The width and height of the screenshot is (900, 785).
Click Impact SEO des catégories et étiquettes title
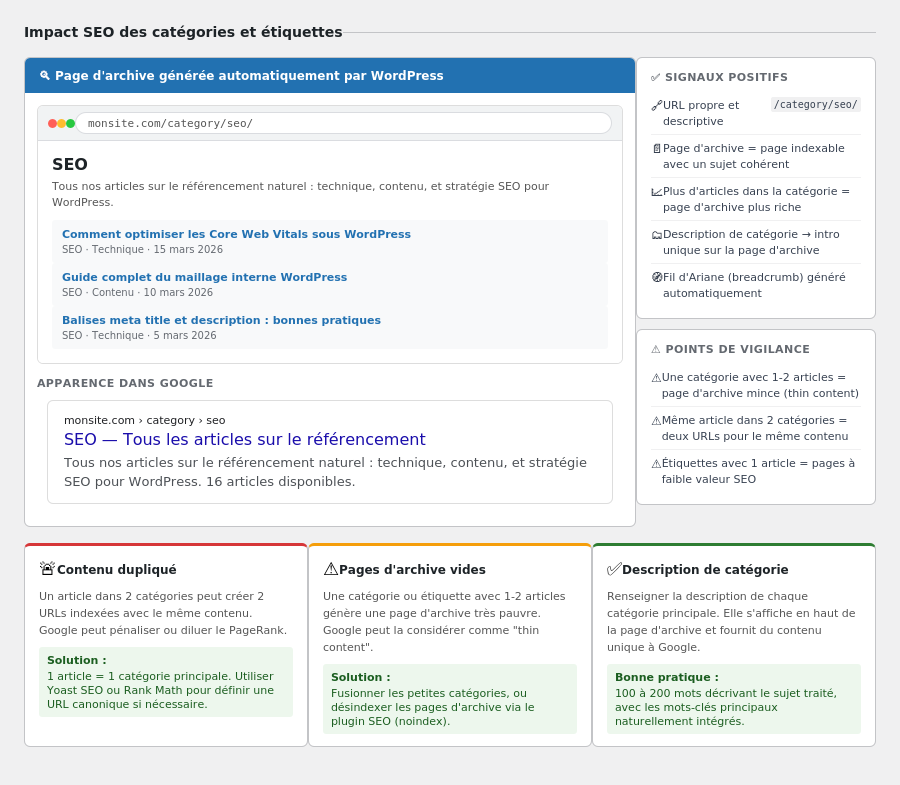tap(183, 32)
